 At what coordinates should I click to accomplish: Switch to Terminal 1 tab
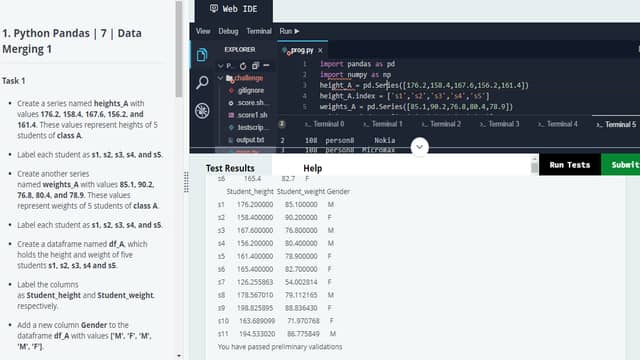pyautogui.click(x=383, y=124)
